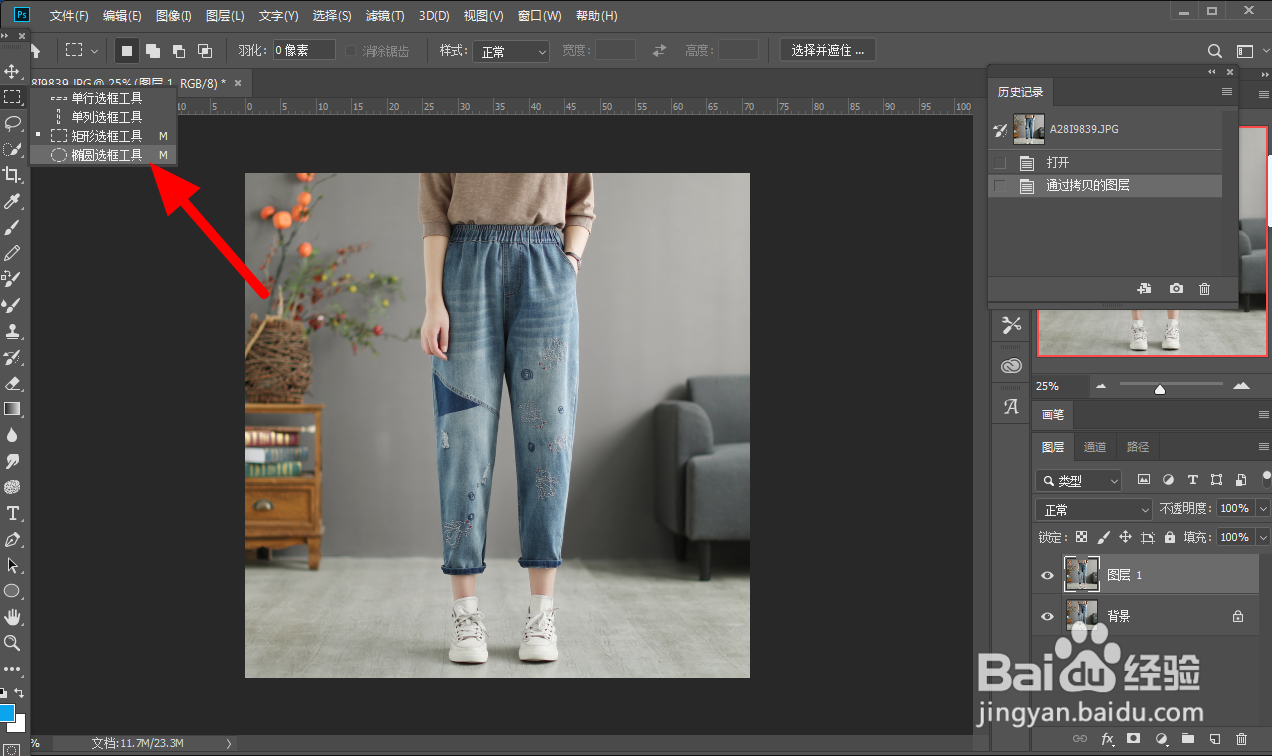The image size is (1272, 756).
Task: Click the navigator zoom slider handle
Action: (1160, 389)
